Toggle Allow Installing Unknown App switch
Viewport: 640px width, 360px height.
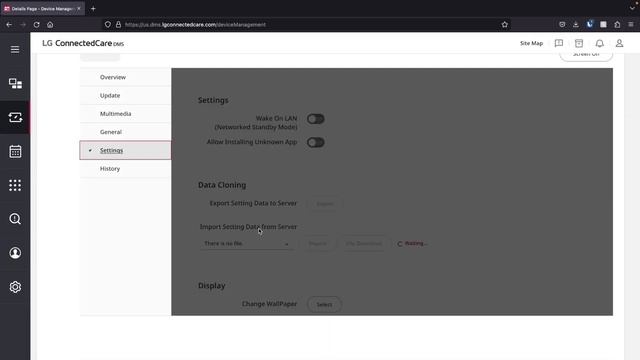pos(316,142)
